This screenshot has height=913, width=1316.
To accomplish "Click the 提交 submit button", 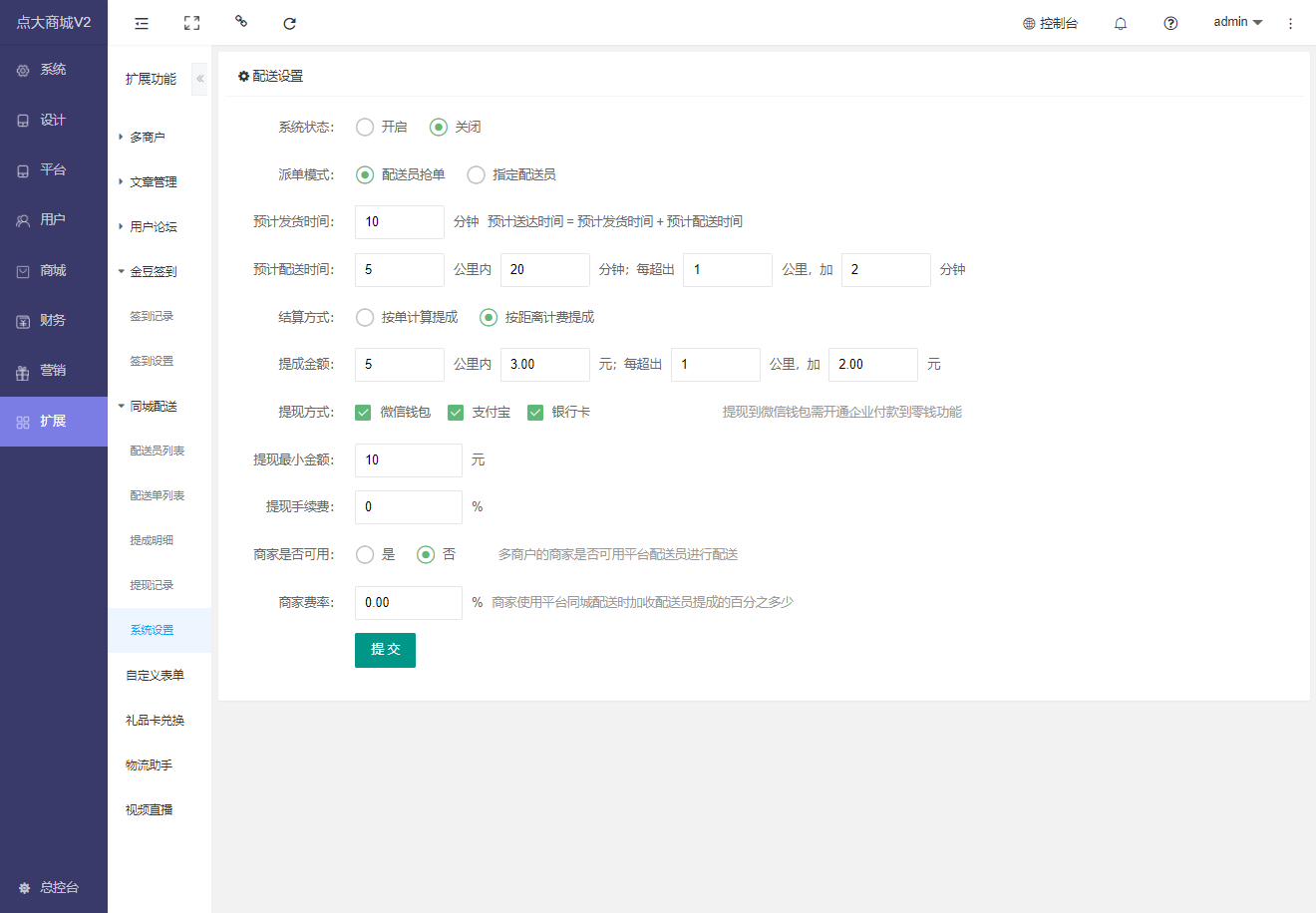I will 385,650.
